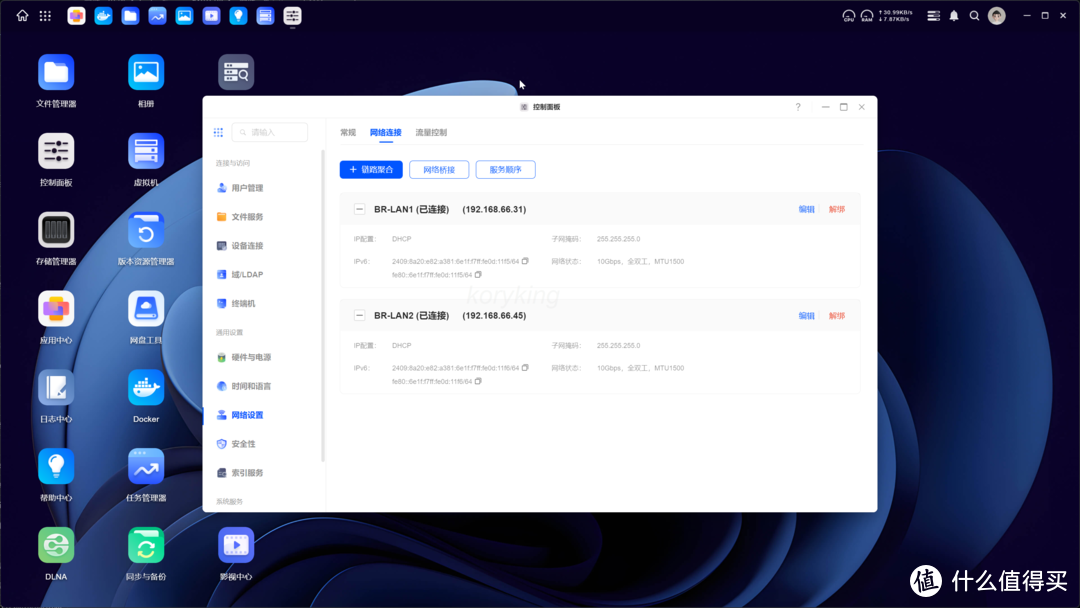Click 解绑 for BR-LAN2
Viewport: 1080px width, 608px height.
tap(835, 314)
